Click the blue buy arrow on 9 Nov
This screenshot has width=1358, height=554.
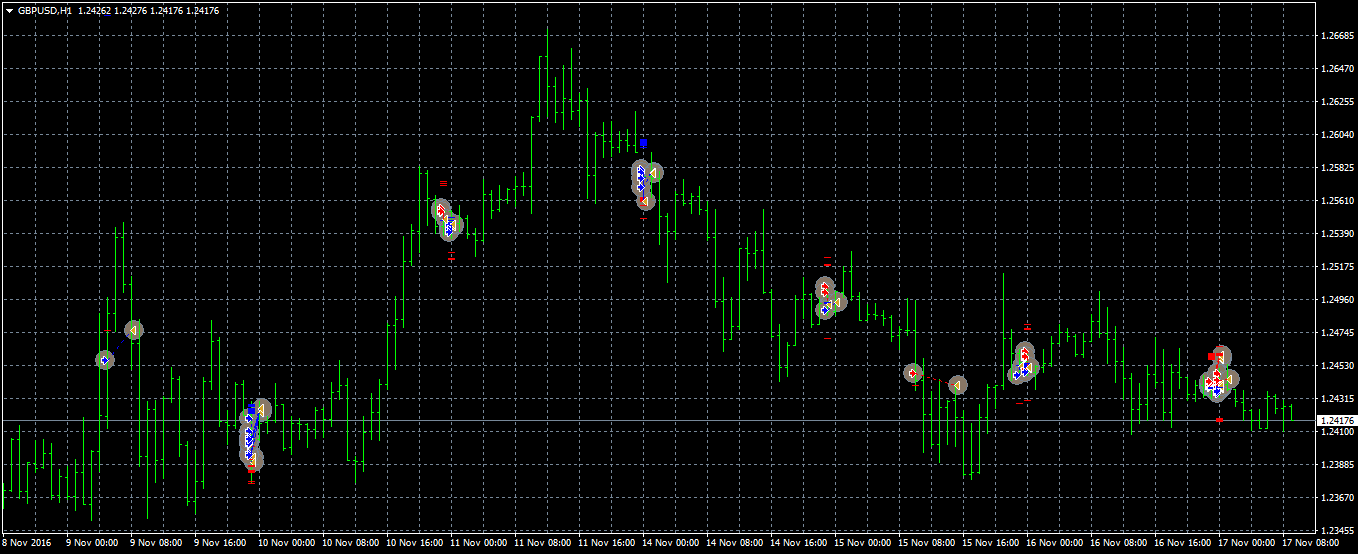click(x=105, y=359)
